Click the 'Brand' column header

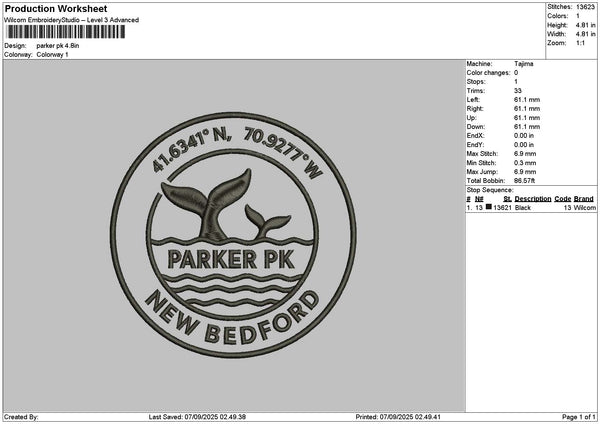(x=584, y=199)
